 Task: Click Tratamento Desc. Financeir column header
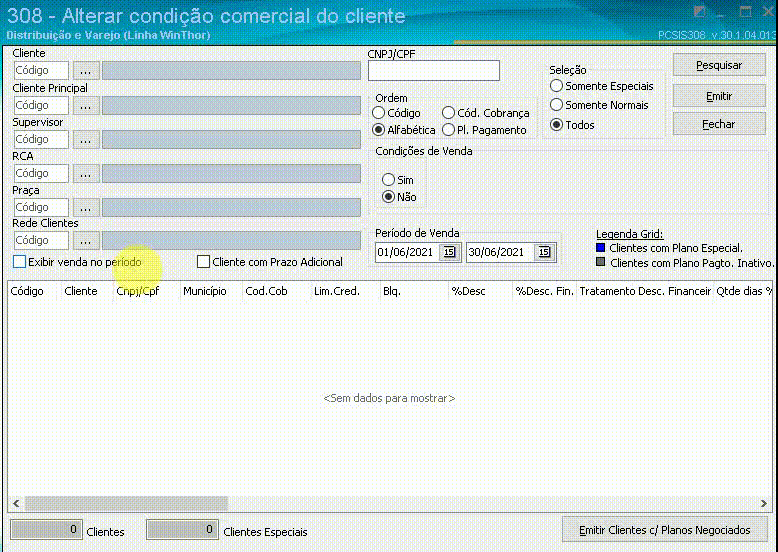click(645, 291)
